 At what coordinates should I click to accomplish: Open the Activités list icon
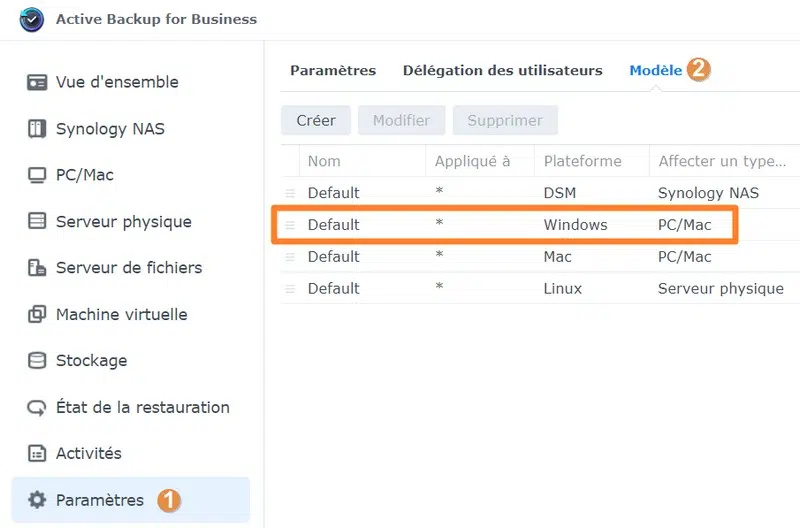(x=37, y=453)
